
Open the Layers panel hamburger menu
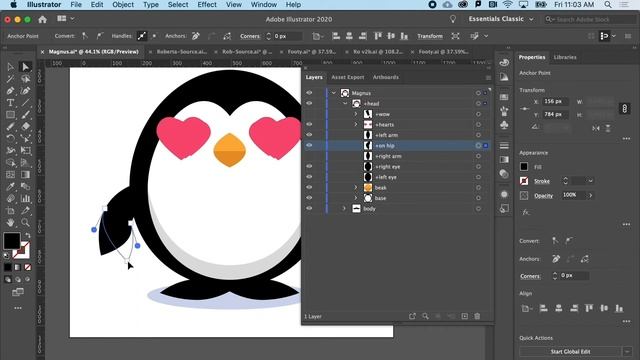click(x=488, y=78)
